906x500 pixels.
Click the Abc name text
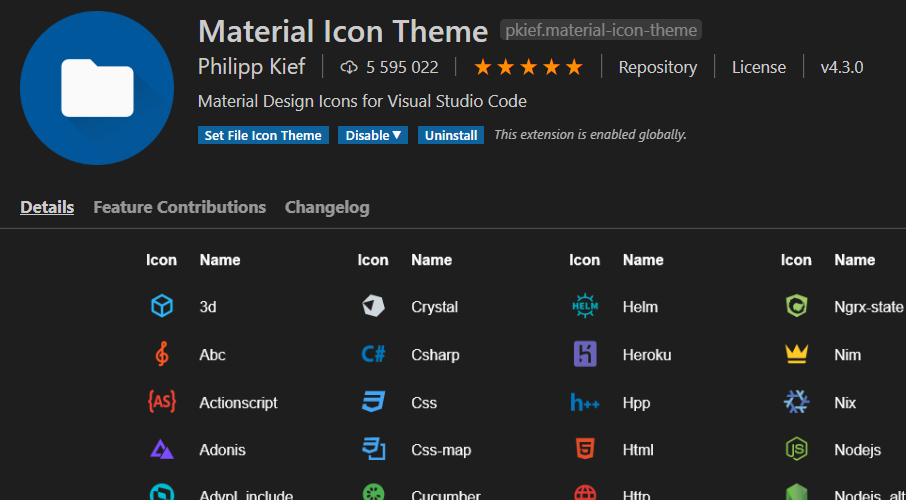point(212,354)
